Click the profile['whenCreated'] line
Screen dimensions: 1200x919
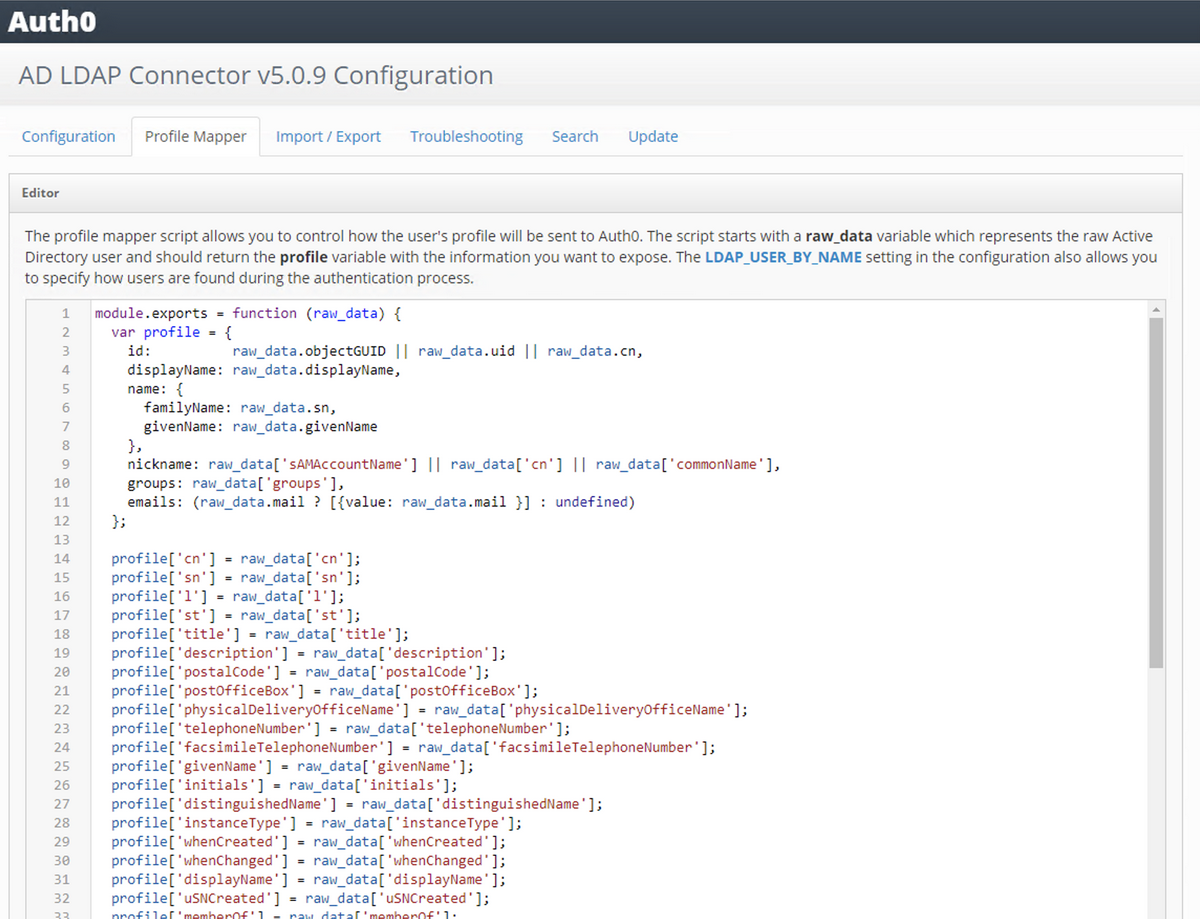coord(308,842)
